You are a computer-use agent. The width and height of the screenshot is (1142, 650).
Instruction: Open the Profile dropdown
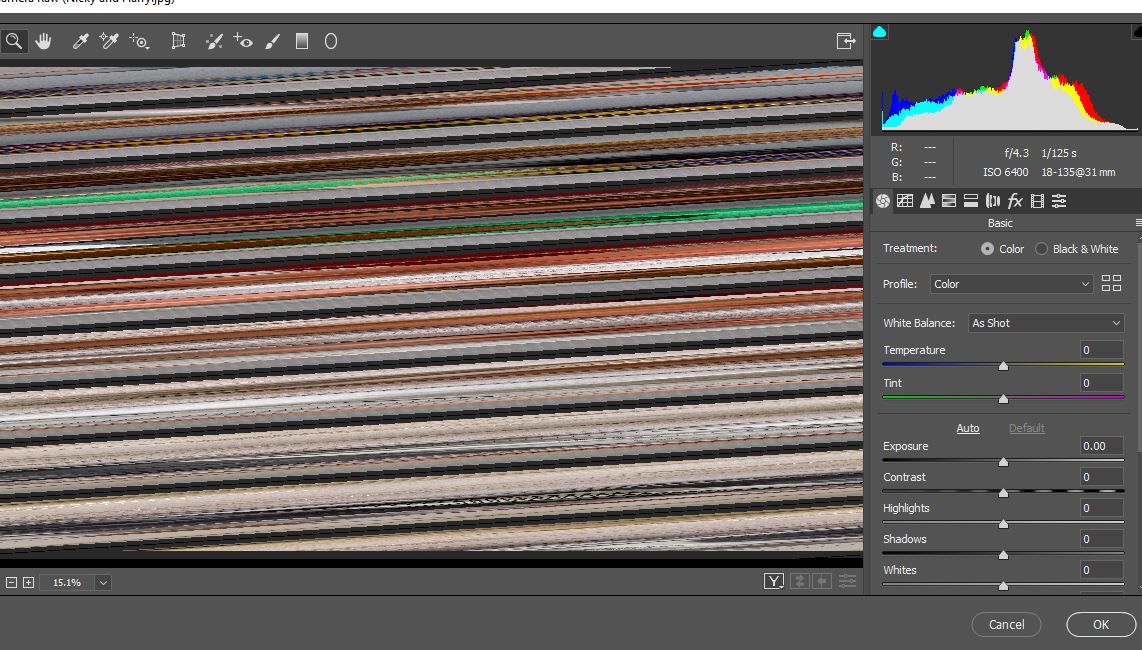(1010, 283)
